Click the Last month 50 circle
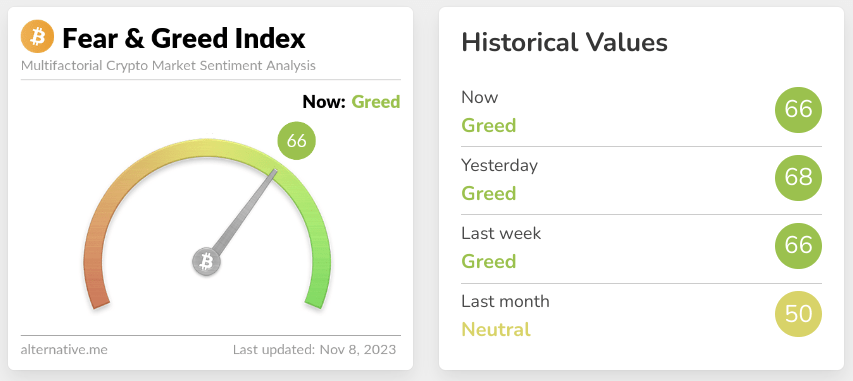This screenshot has width=853, height=381. [798, 314]
